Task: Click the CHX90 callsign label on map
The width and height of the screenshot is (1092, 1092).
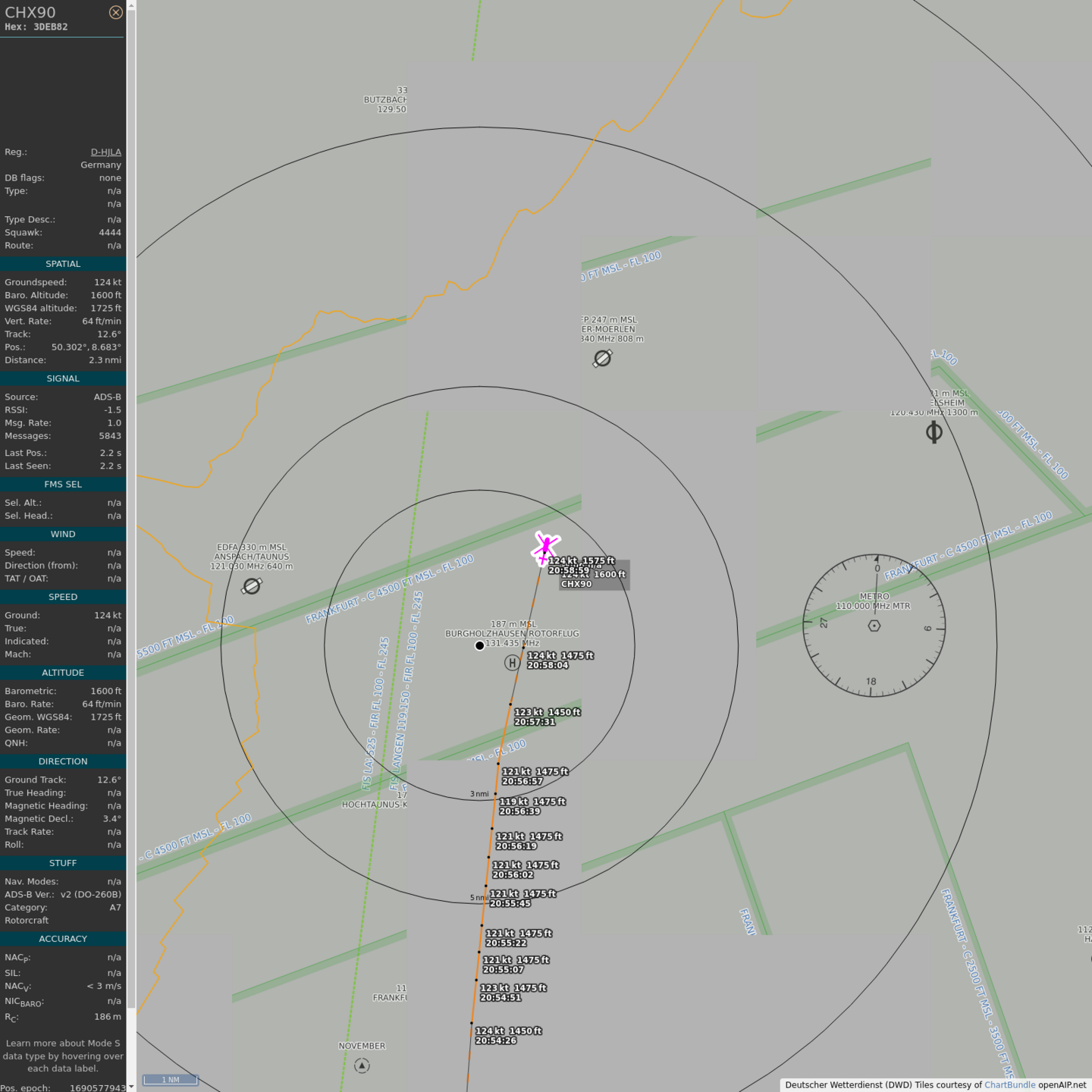Action: [576, 584]
